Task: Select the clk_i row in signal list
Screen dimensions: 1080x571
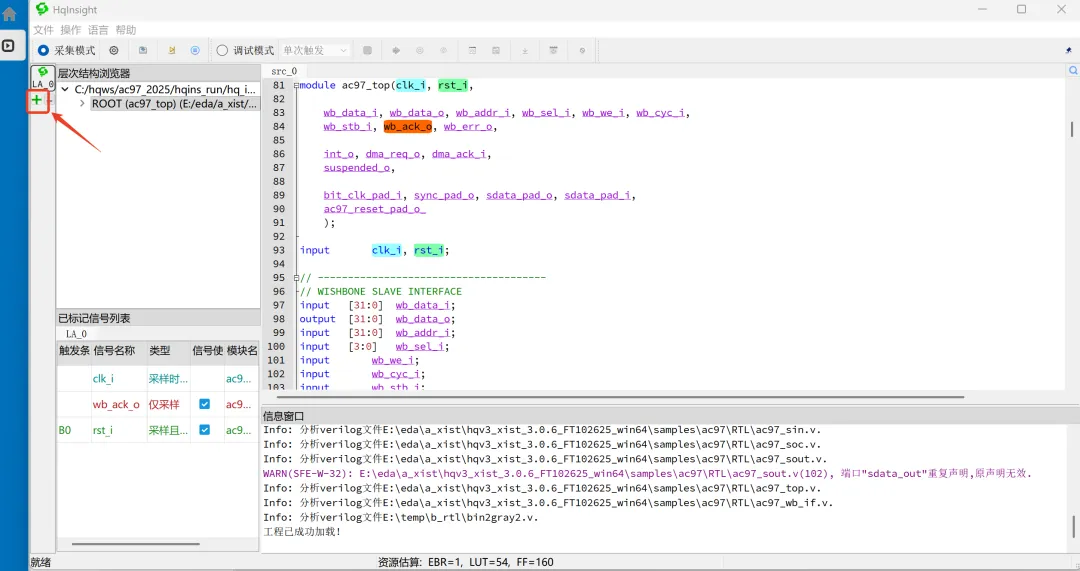Action: [103, 379]
